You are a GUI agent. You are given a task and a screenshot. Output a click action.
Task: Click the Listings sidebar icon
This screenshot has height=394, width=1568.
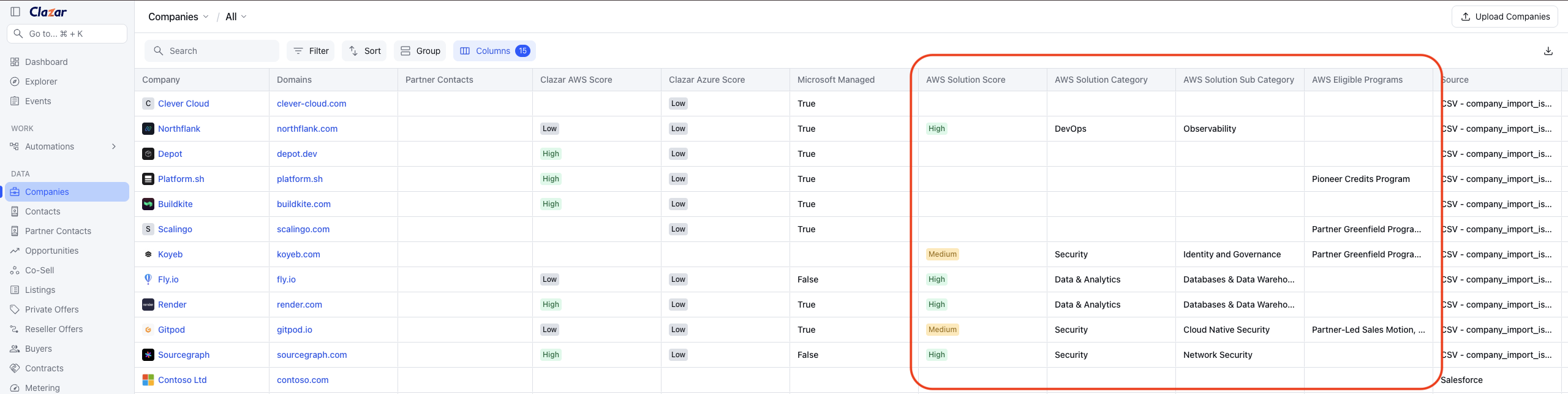(x=15, y=290)
